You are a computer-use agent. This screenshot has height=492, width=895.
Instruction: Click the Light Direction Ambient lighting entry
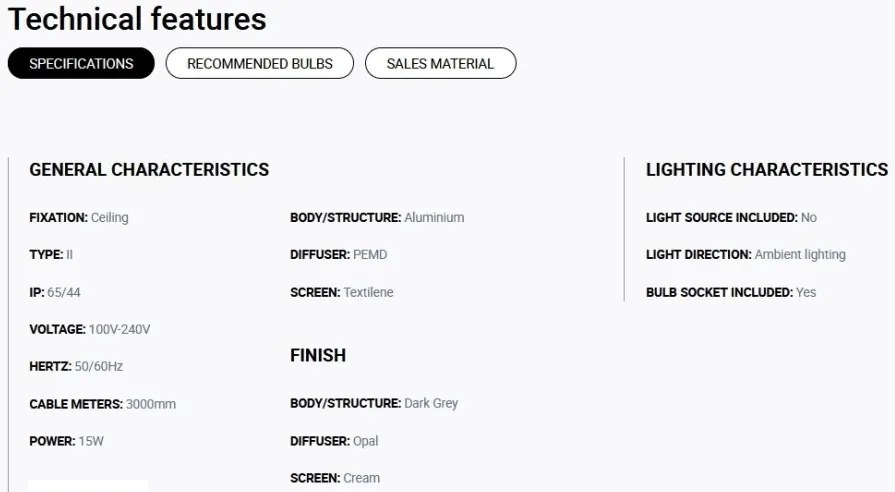tap(745, 255)
